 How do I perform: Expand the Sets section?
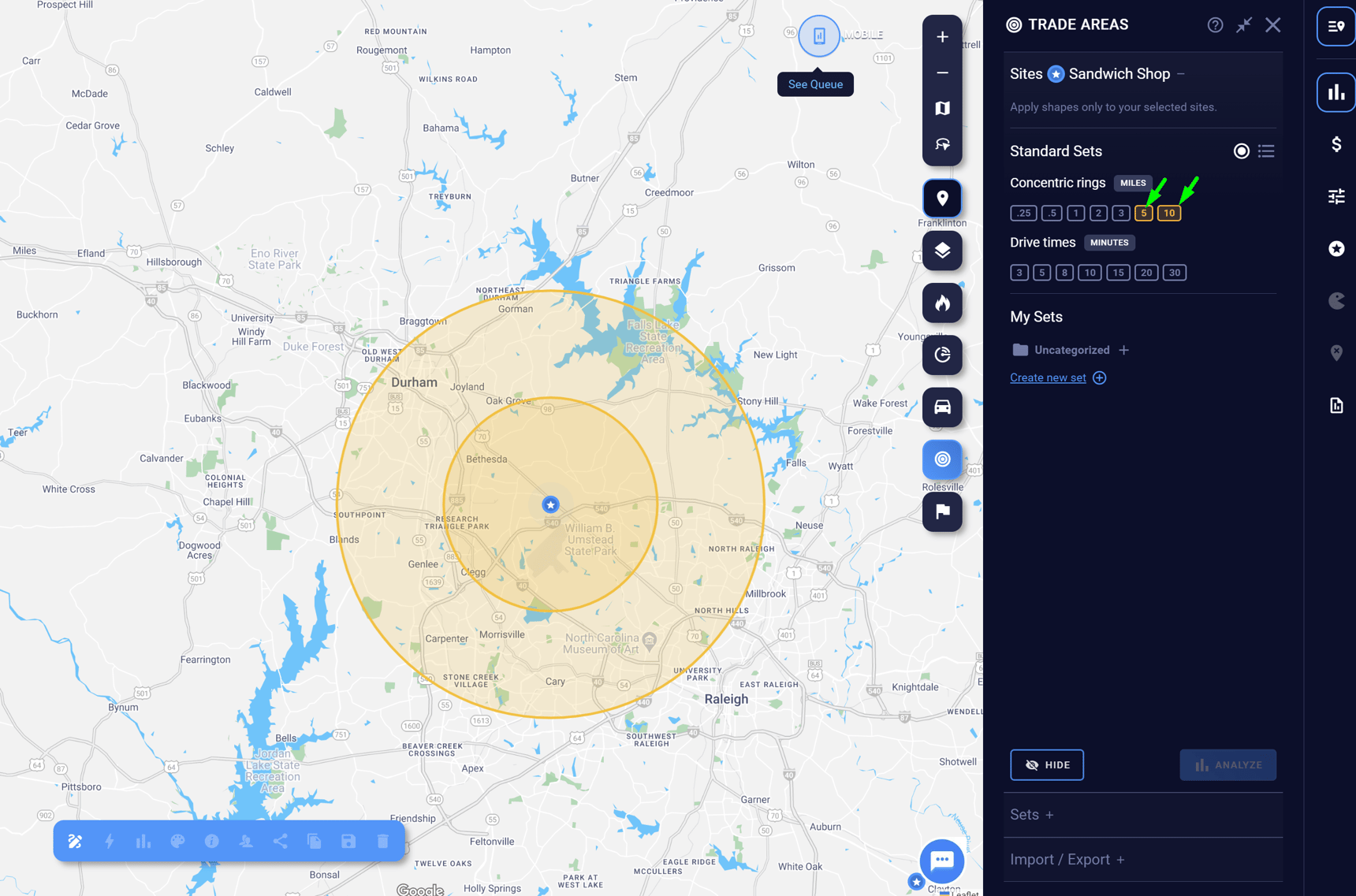tap(1049, 815)
